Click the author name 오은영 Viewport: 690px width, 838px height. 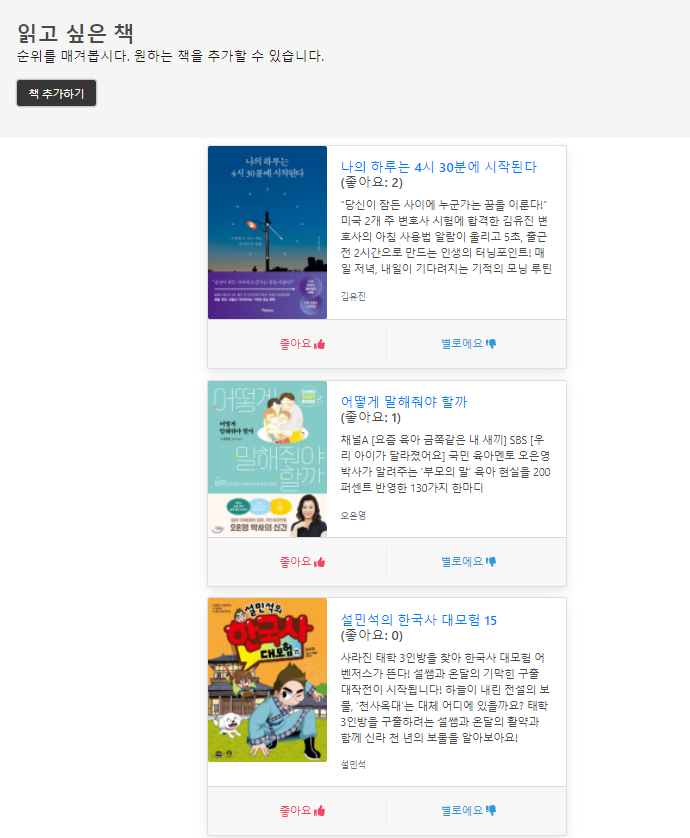coord(353,515)
